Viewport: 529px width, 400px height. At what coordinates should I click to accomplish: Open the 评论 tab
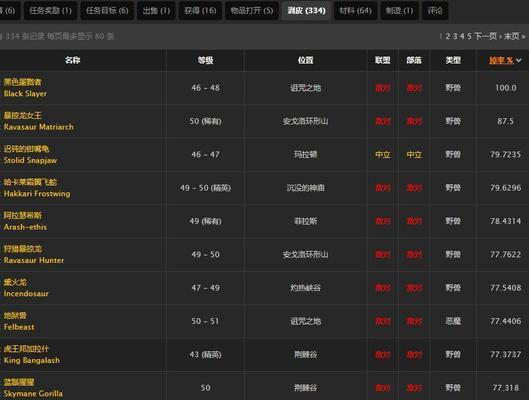(435, 10)
